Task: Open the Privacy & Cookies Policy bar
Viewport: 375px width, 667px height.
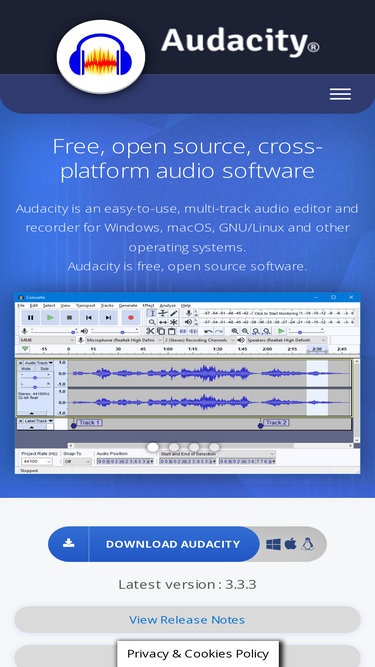Action: pos(198,654)
